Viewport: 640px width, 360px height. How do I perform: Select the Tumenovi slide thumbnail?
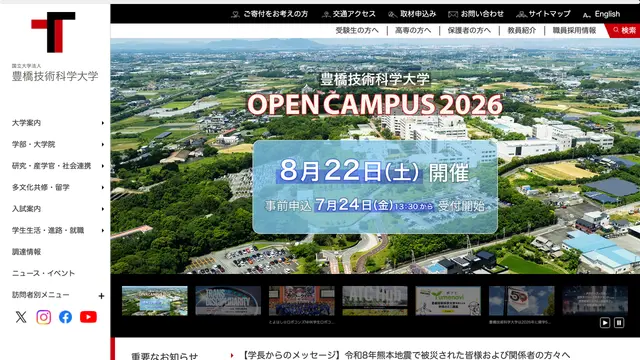(x=448, y=301)
